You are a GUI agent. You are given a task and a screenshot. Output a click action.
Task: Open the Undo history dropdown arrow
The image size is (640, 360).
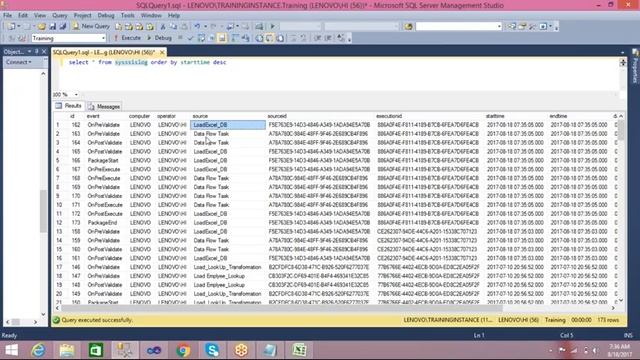205,27
